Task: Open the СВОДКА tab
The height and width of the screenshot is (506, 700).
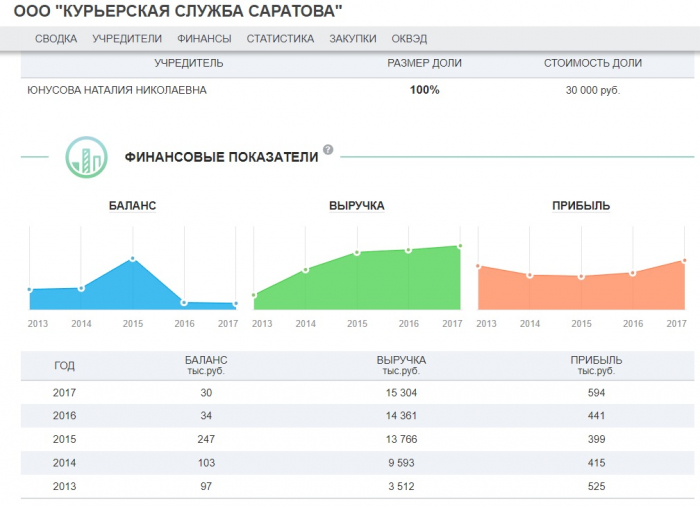Action: (x=56, y=39)
